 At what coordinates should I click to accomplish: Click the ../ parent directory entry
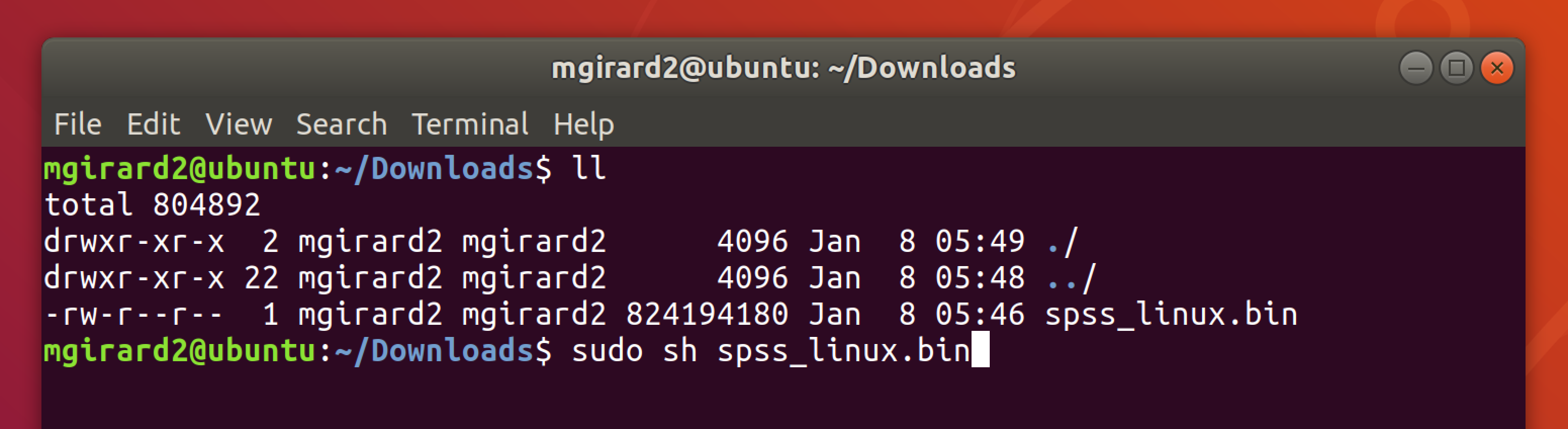tap(1071, 278)
